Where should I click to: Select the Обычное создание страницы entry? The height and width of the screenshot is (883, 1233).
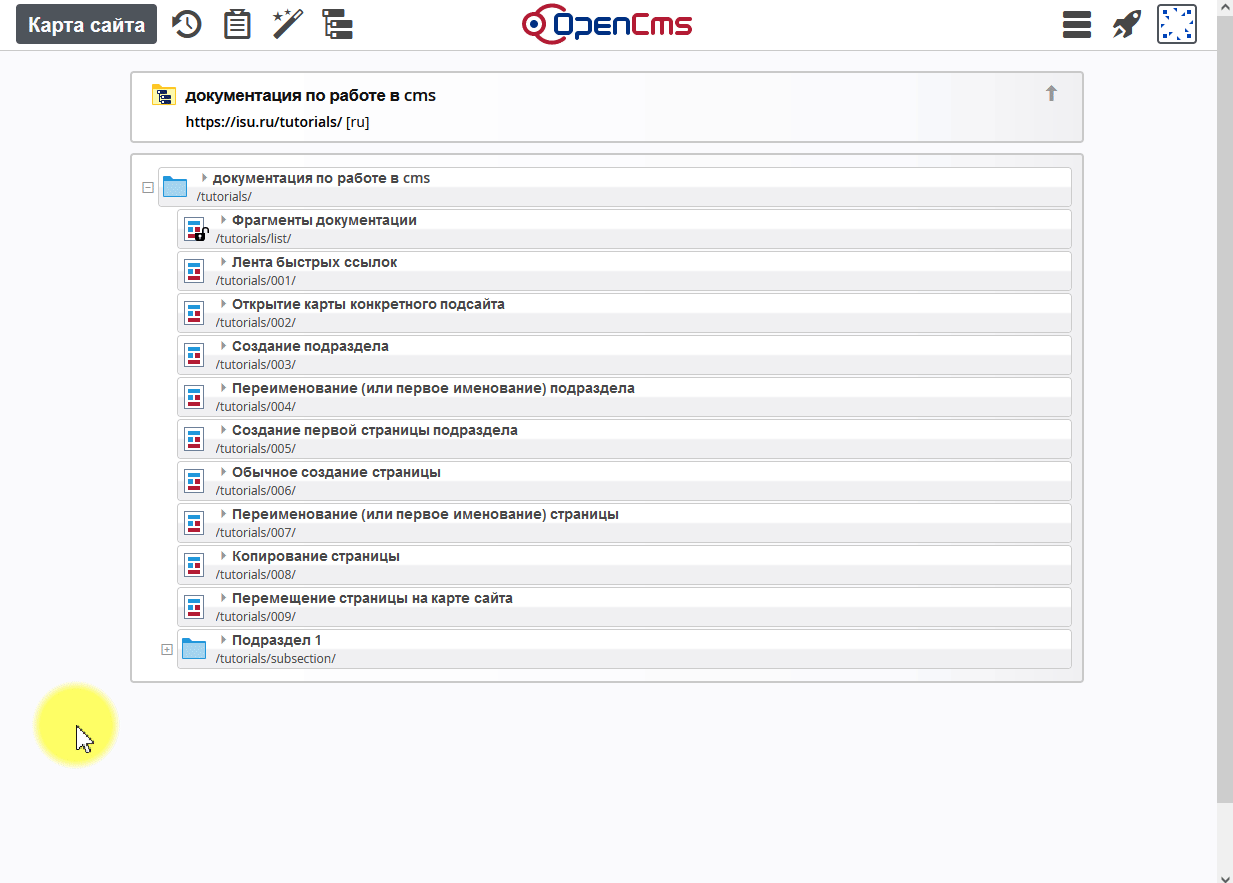pyautogui.click(x=336, y=472)
